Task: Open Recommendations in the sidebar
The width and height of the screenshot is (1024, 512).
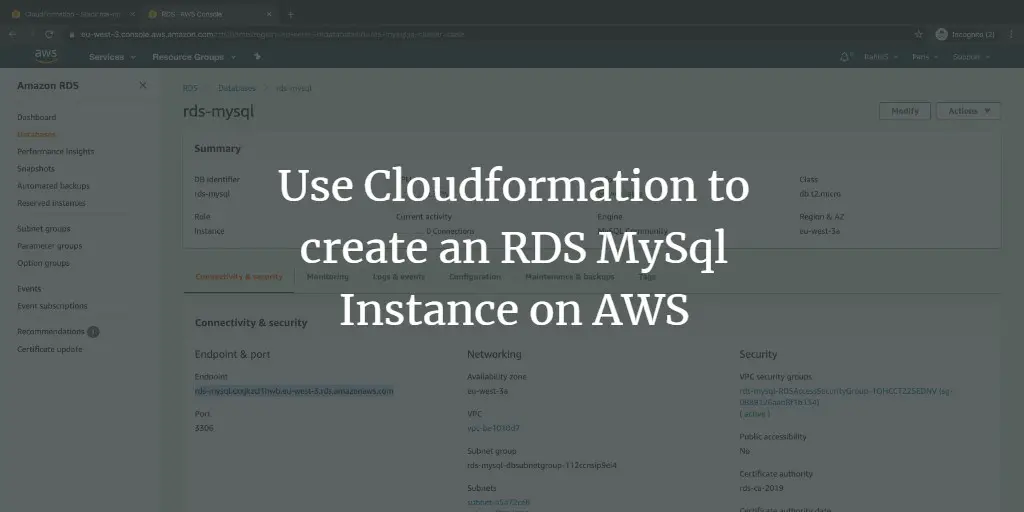Action: point(51,332)
